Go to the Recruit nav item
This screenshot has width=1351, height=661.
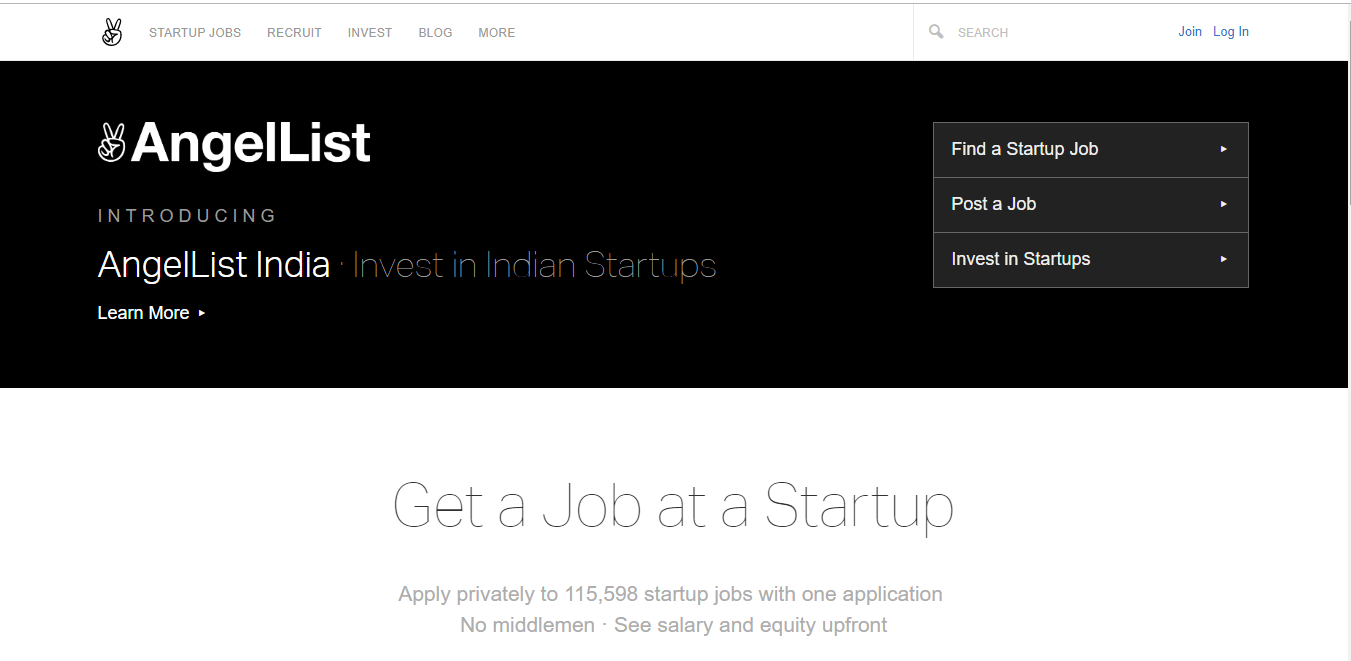pyautogui.click(x=294, y=33)
